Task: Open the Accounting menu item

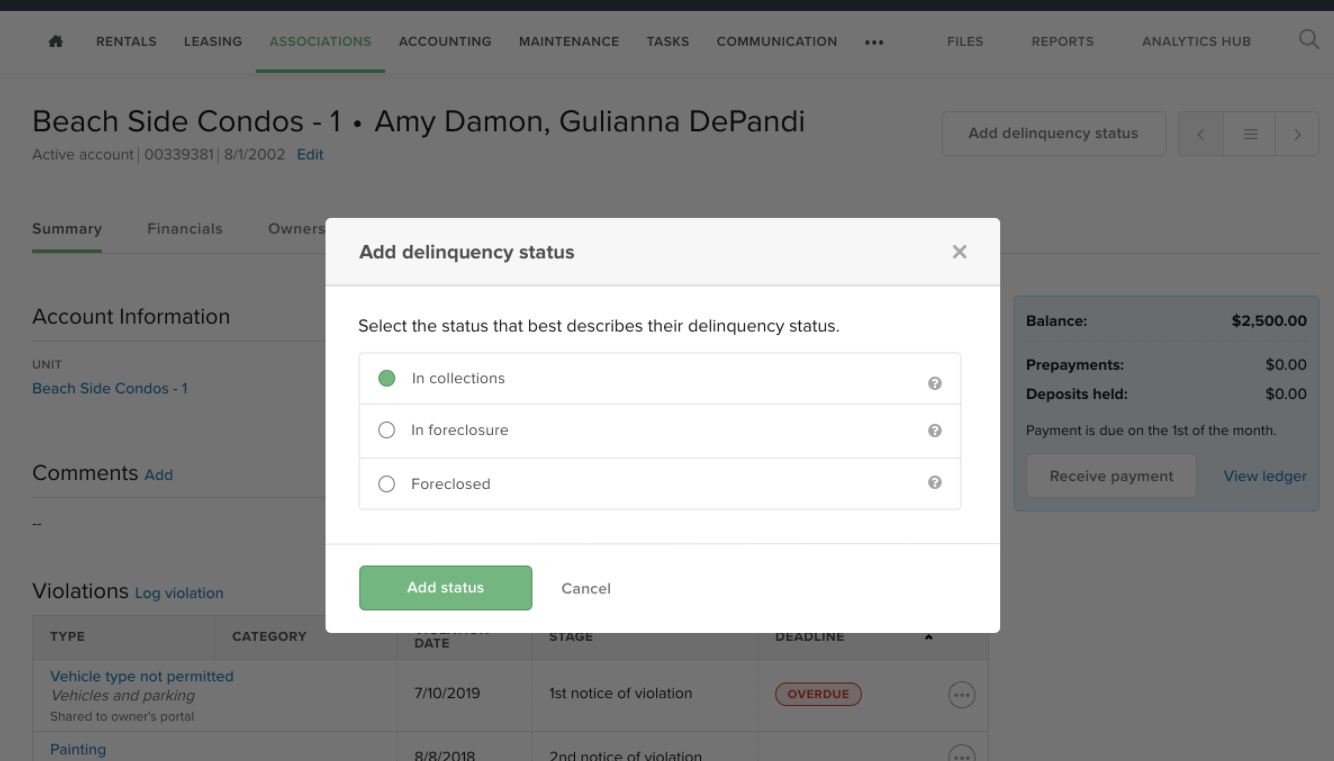Action: 444,41
